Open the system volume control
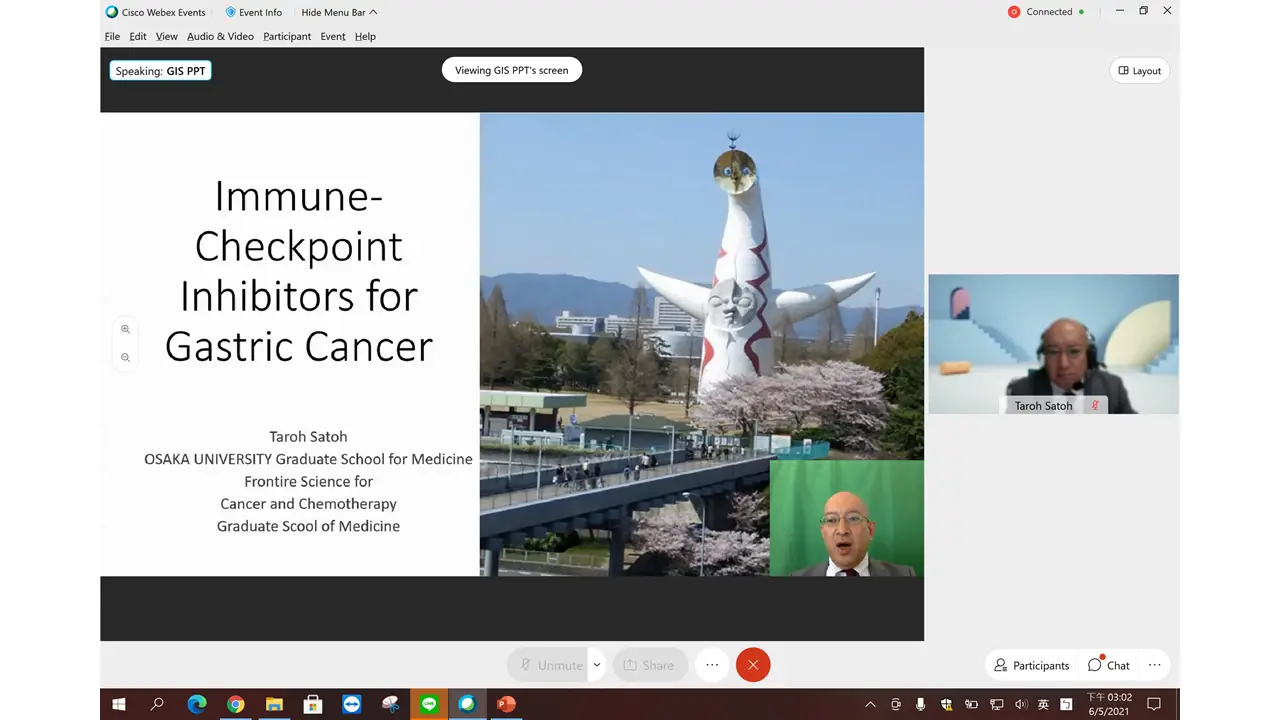The width and height of the screenshot is (1280, 720). tap(1021, 704)
